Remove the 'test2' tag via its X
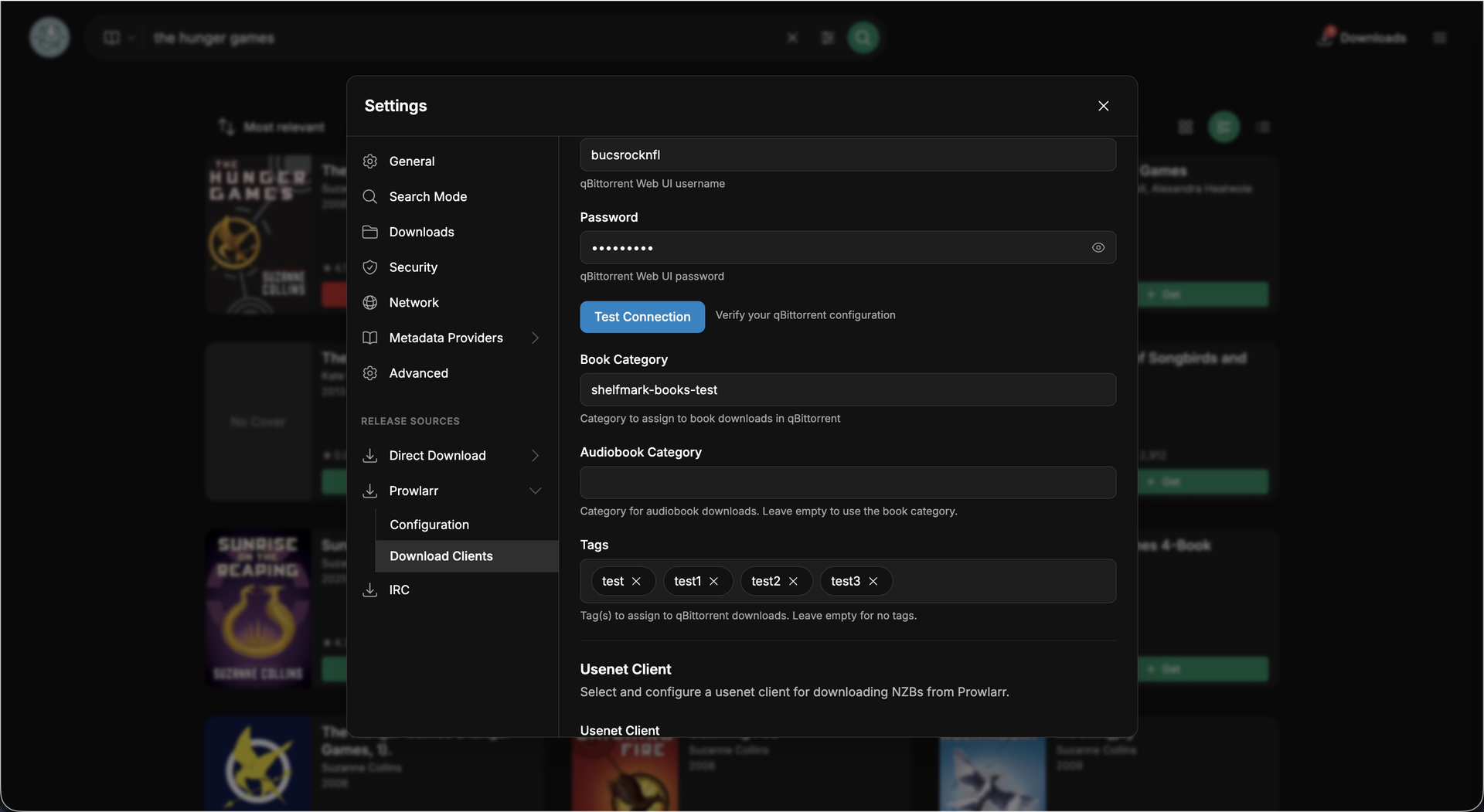The image size is (1484, 812). coord(793,581)
